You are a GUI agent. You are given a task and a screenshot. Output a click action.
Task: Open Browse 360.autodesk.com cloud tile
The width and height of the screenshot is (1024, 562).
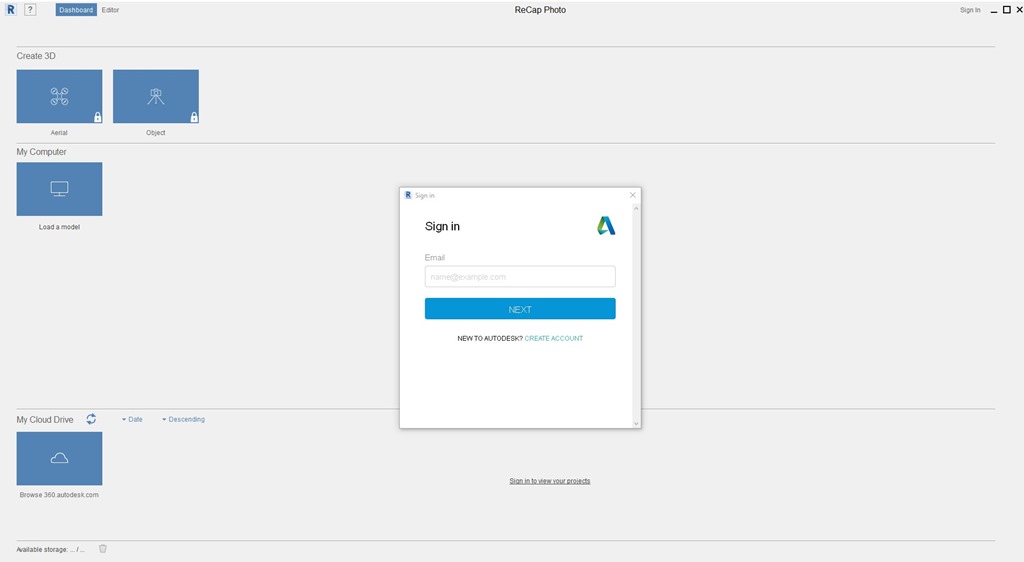click(x=59, y=458)
